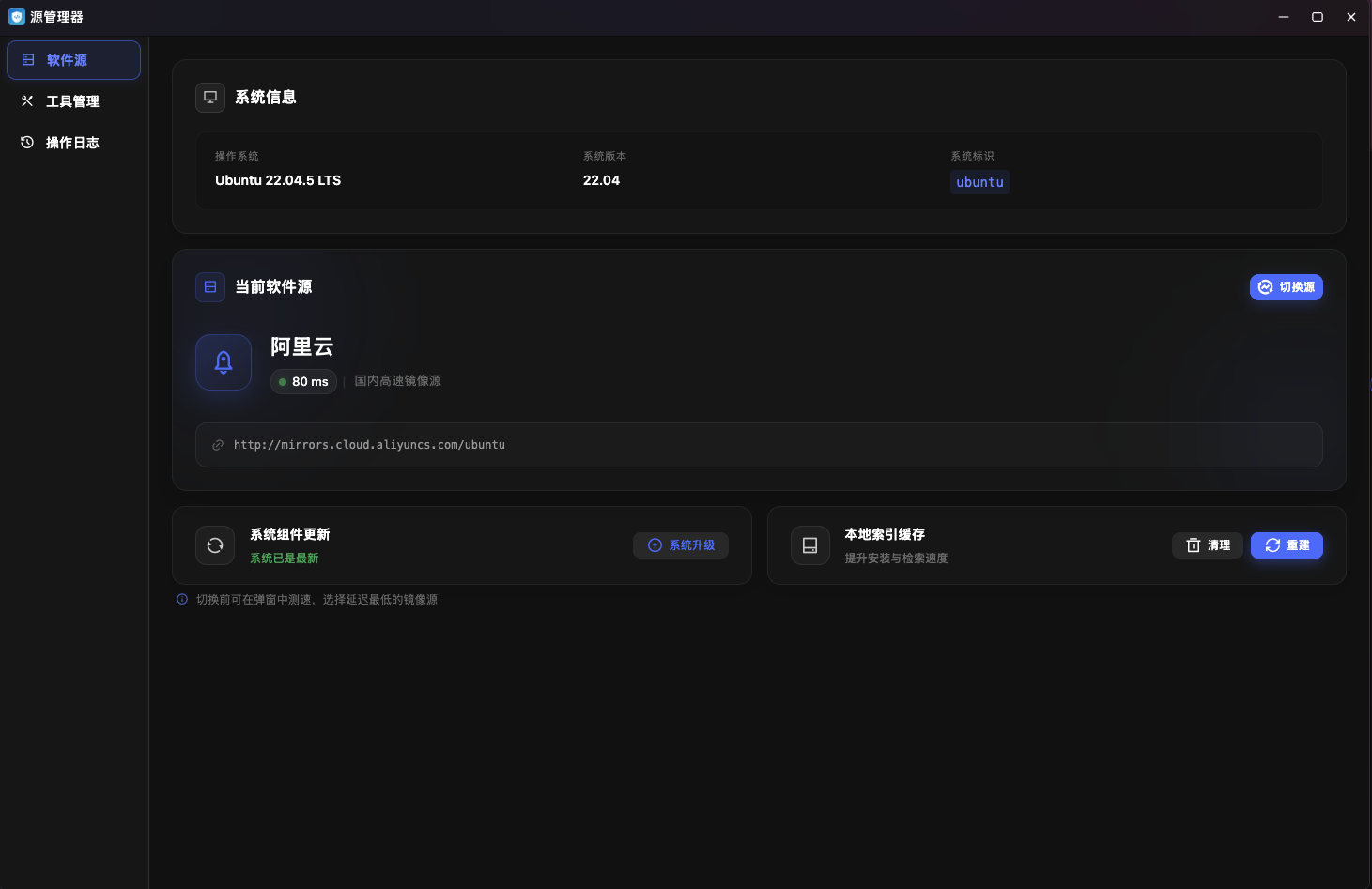Open the 工具管理 sidebar item
The width and height of the screenshot is (1372, 889).
click(73, 101)
